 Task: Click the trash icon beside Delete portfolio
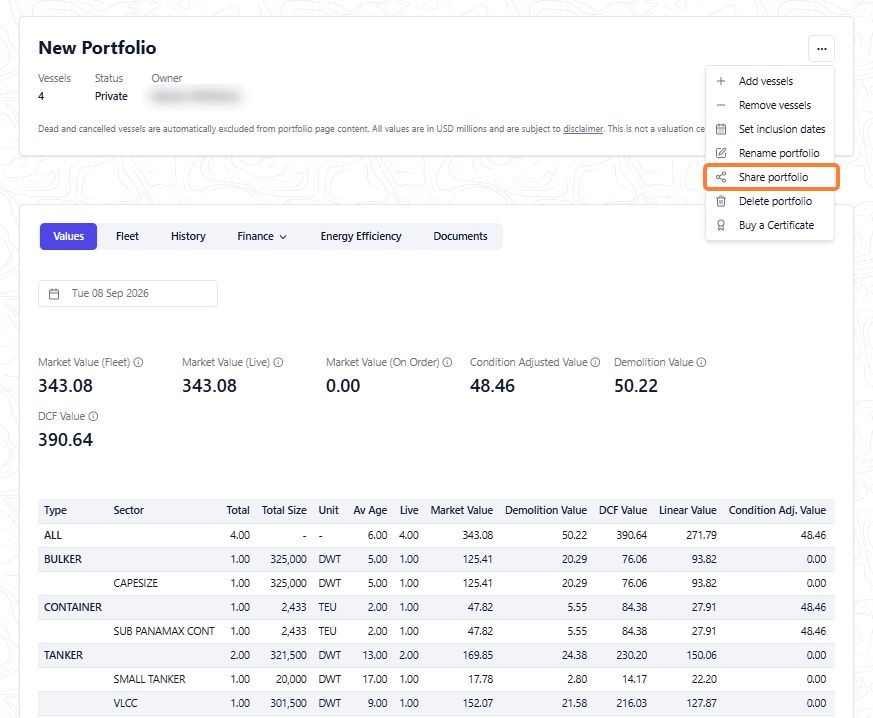tap(721, 201)
